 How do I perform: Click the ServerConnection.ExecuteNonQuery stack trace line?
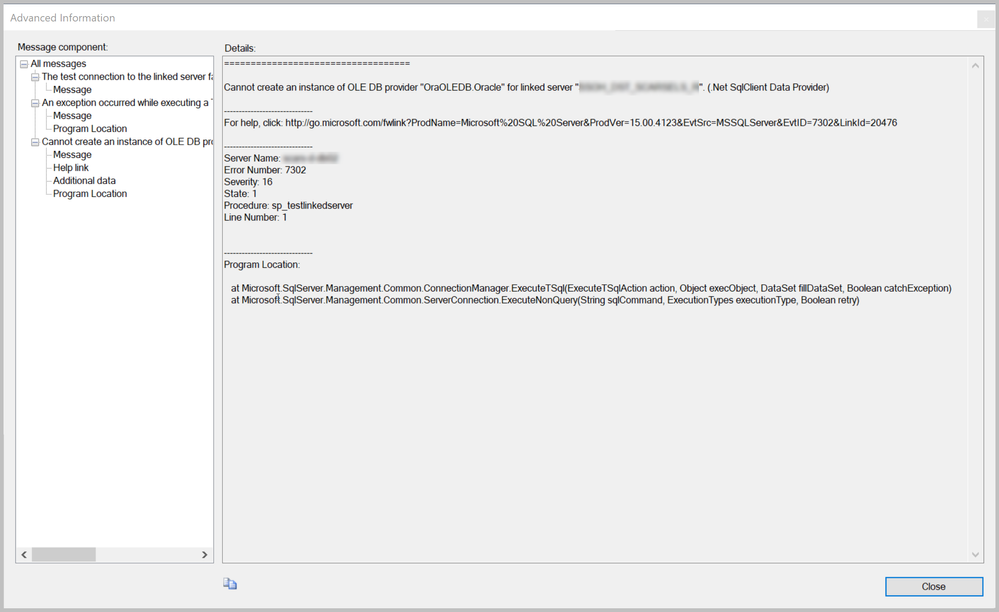[x=545, y=300]
